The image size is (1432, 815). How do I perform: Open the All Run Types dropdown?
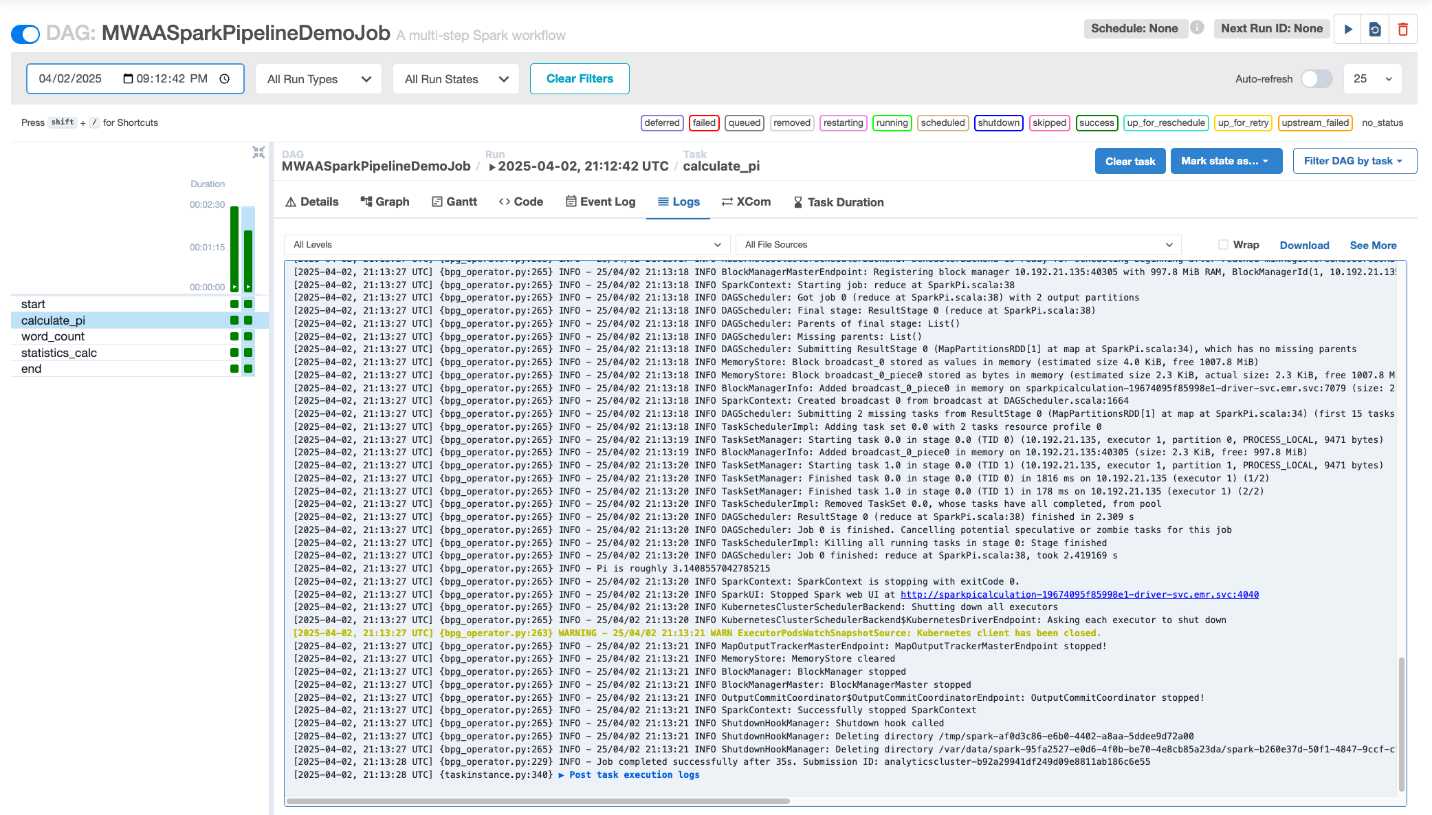point(318,78)
